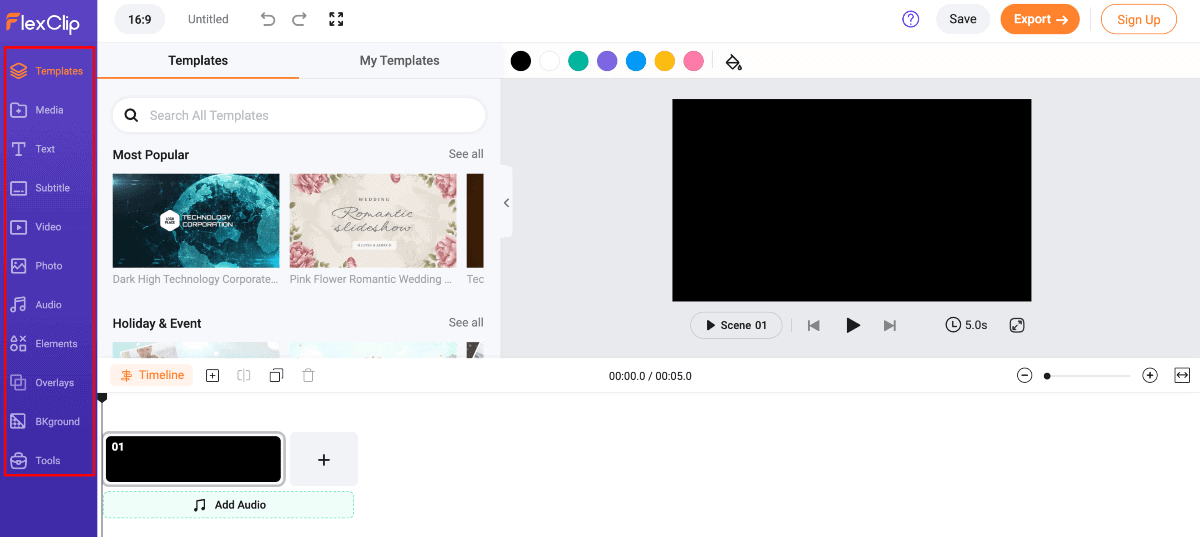Click the Search All Templates field
The image size is (1200, 537).
click(299, 115)
